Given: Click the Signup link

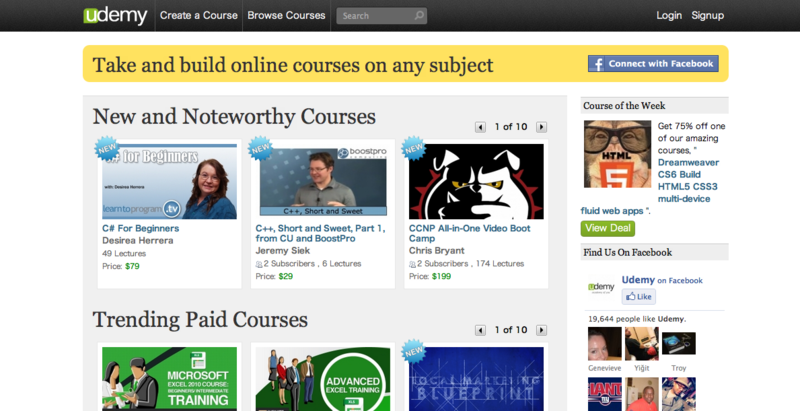Looking at the screenshot, I should [708, 15].
